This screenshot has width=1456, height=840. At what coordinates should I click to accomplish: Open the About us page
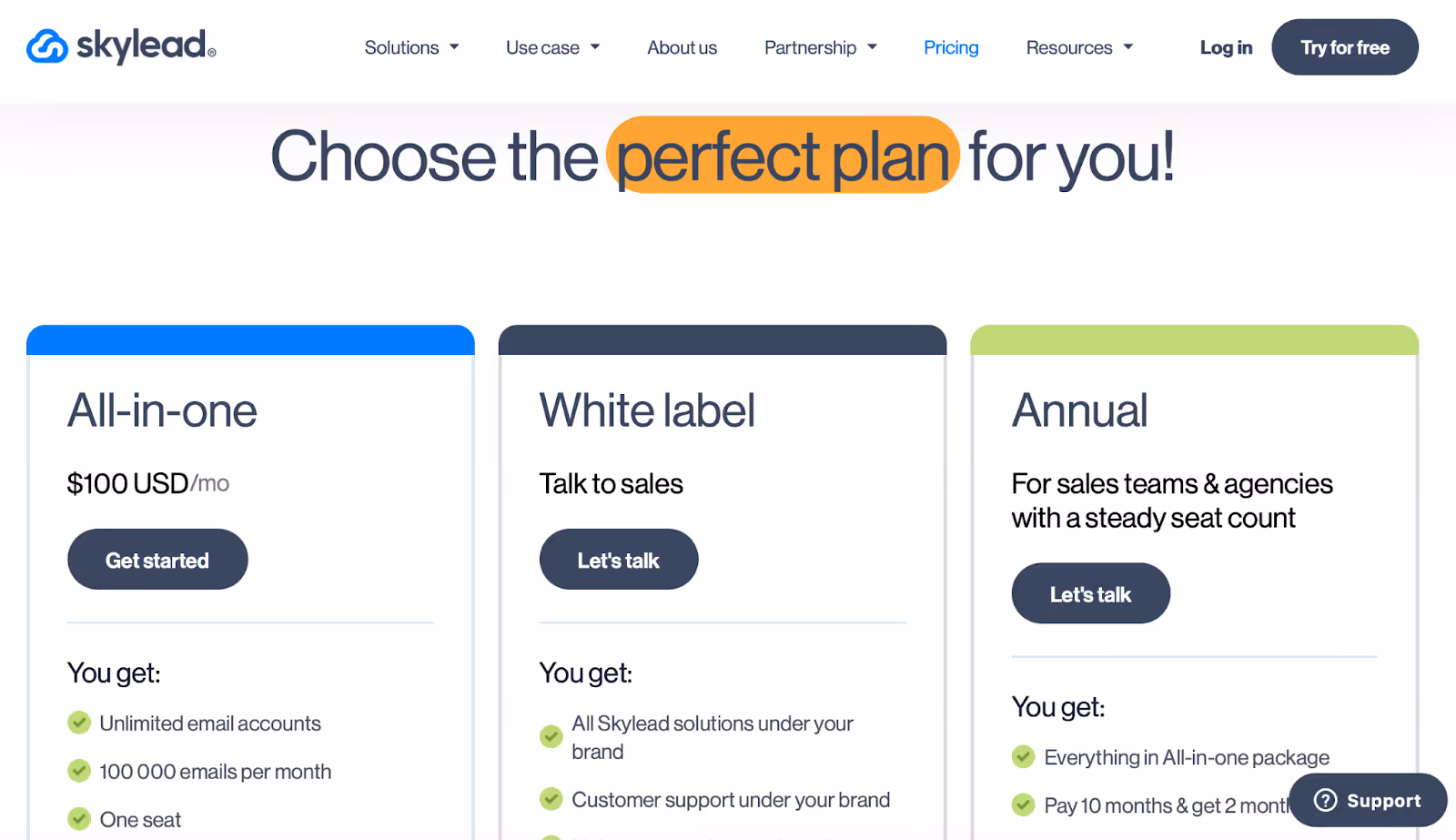pyautogui.click(x=682, y=47)
